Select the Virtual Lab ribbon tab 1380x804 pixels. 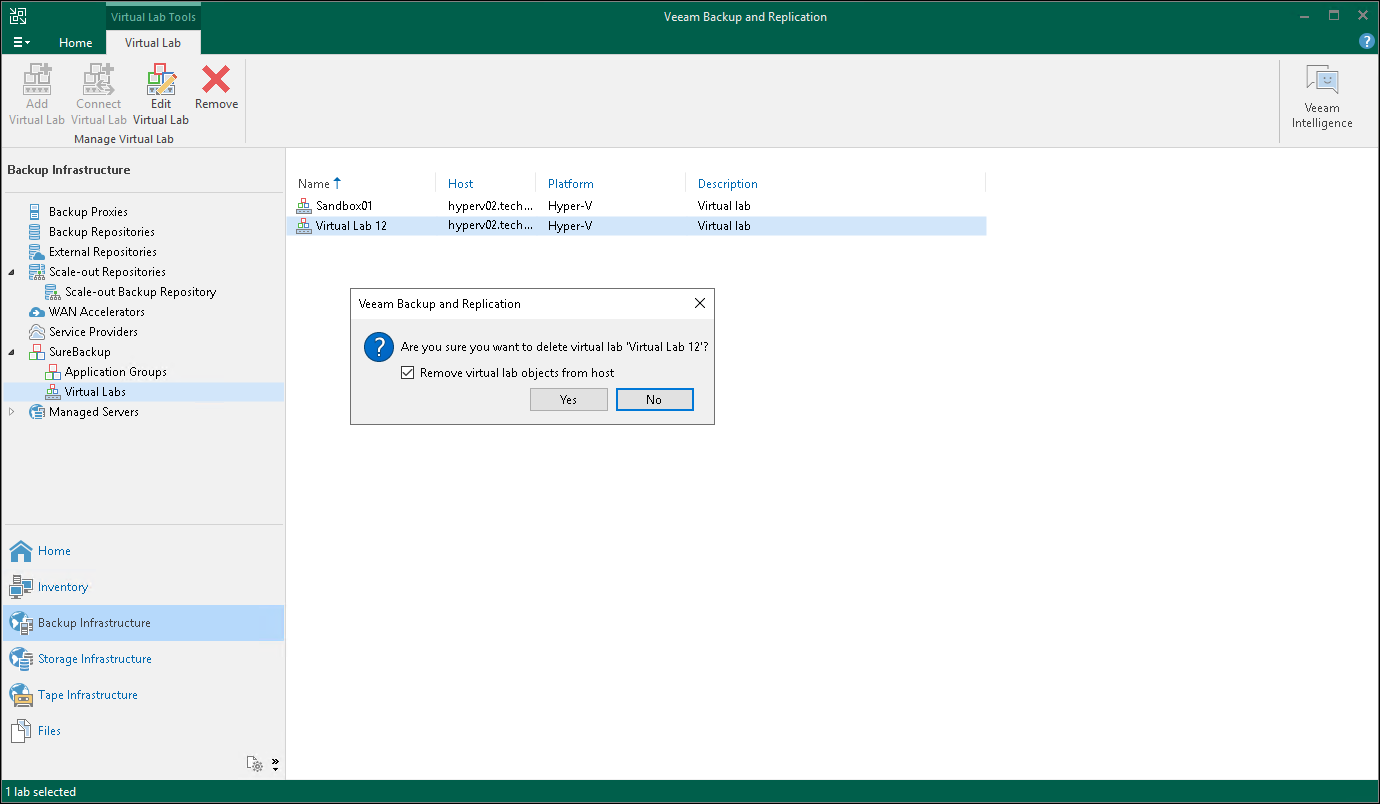coord(153,43)
